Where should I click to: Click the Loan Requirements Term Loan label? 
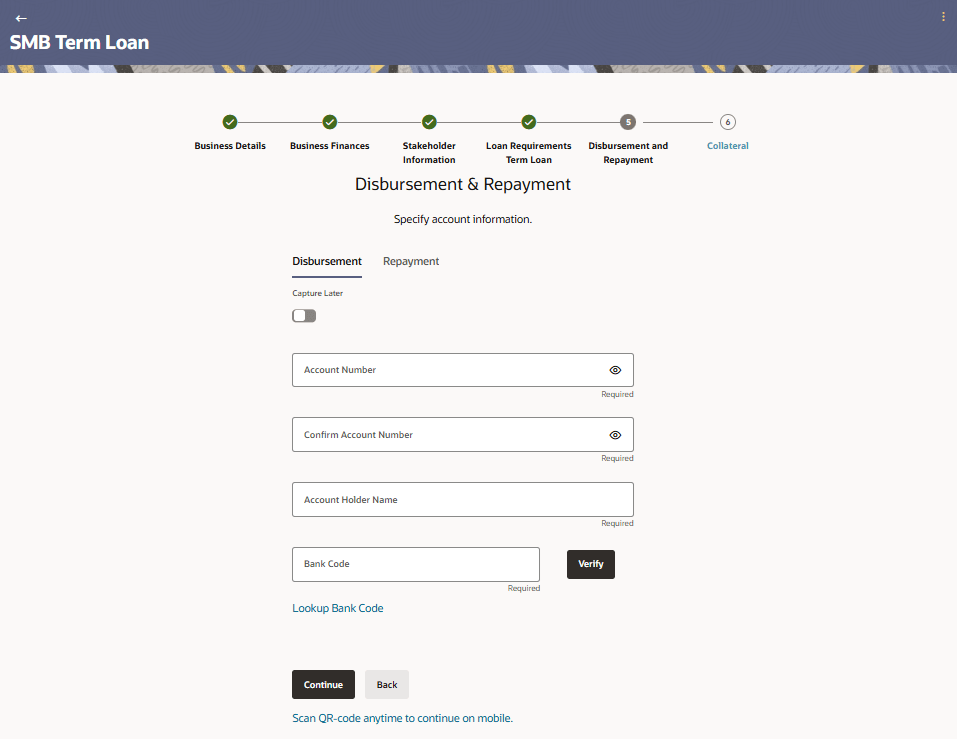(529, 153)
